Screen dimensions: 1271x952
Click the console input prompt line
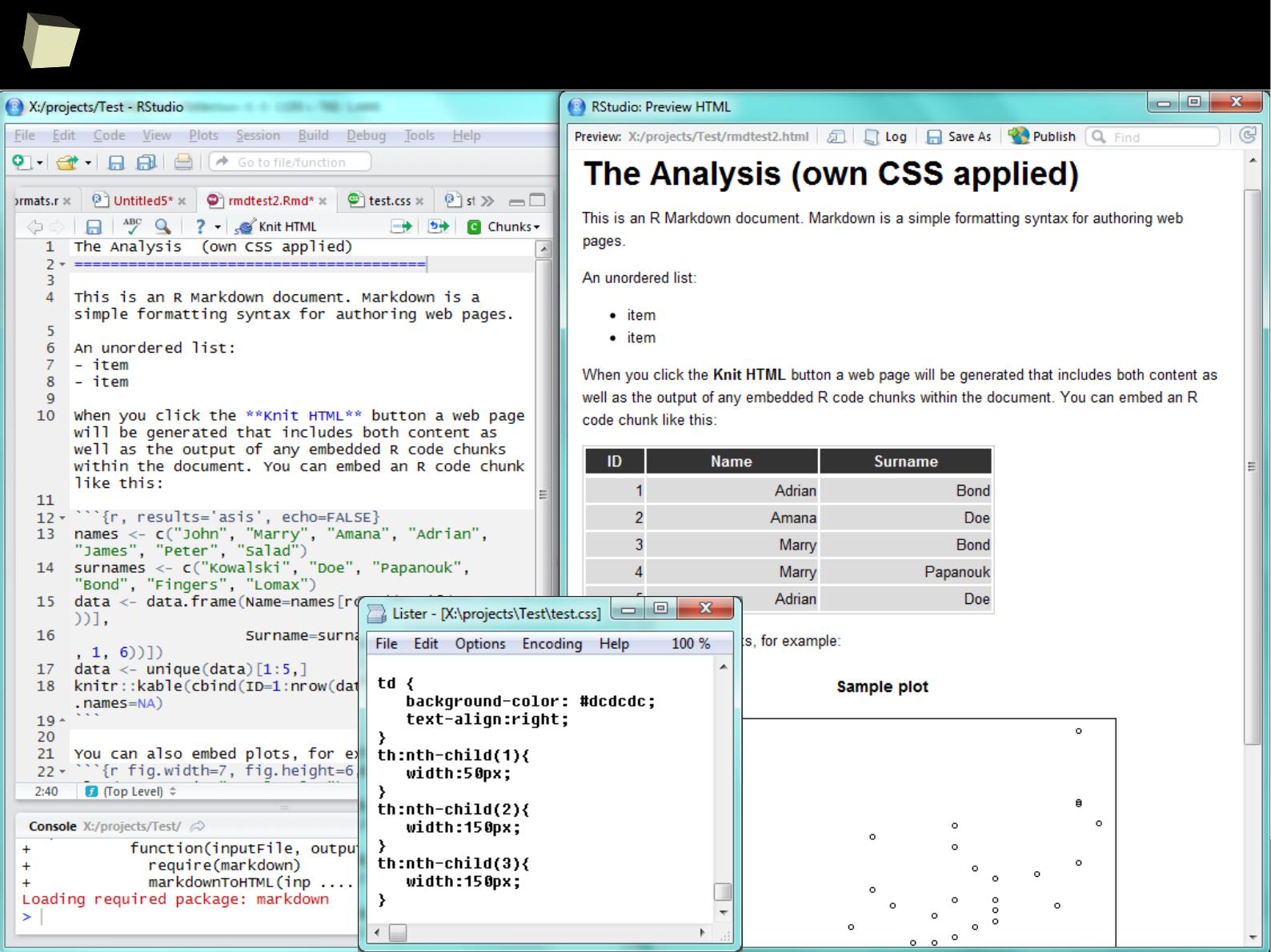click(x=189, y=917)
